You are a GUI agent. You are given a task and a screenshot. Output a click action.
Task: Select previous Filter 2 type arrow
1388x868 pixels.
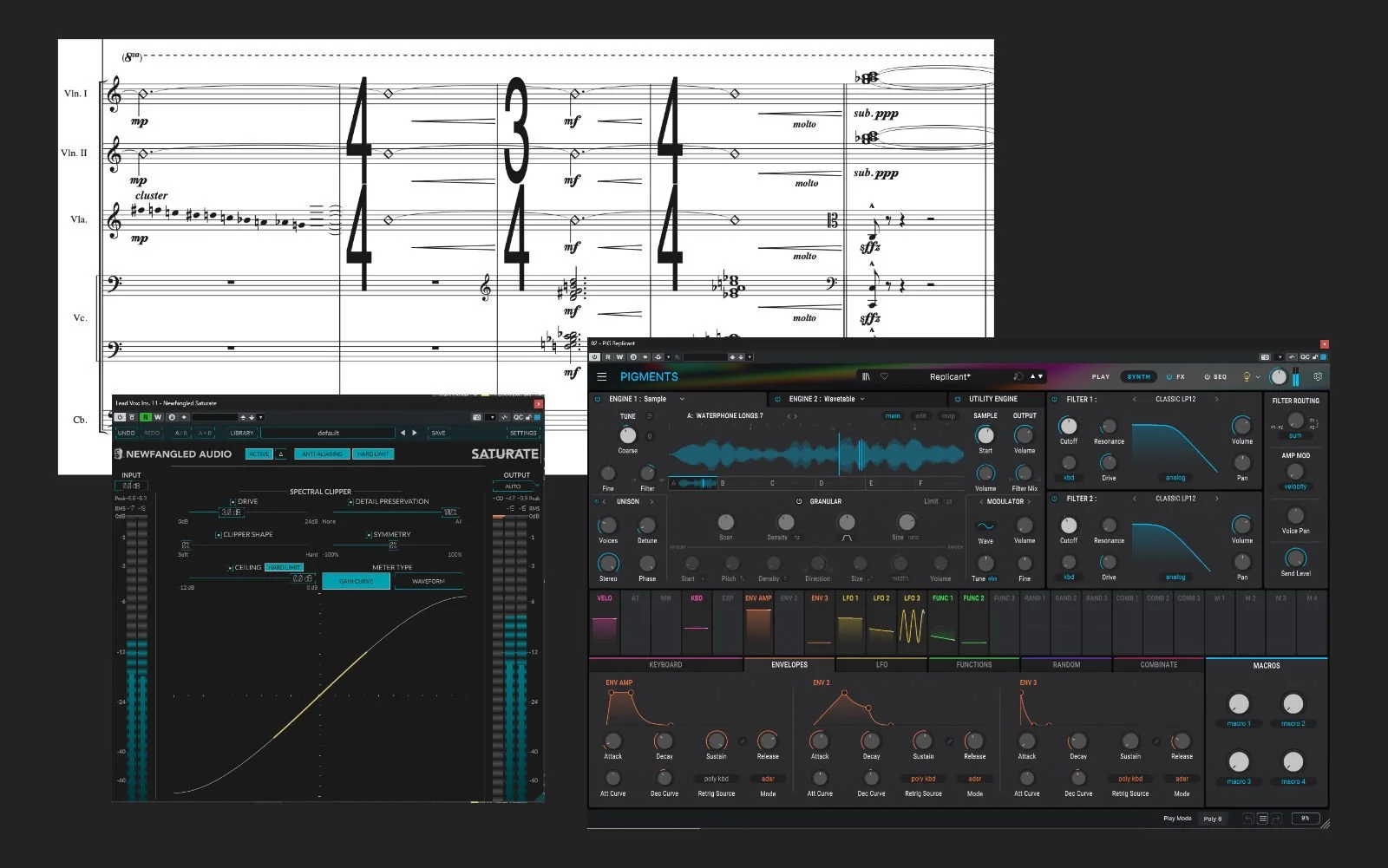point(1135,499)
